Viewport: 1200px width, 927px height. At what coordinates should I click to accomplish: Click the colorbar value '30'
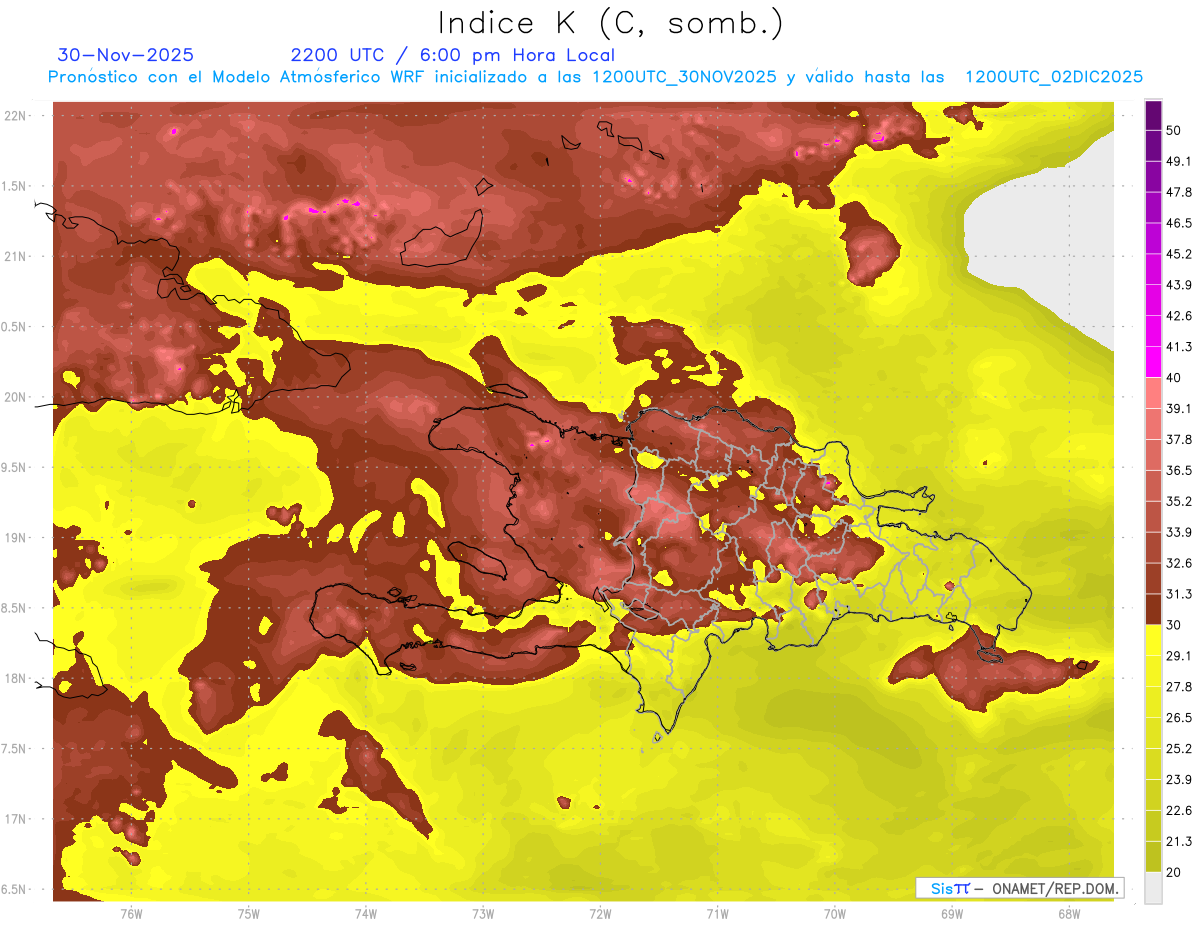[x=1175, y=625]
